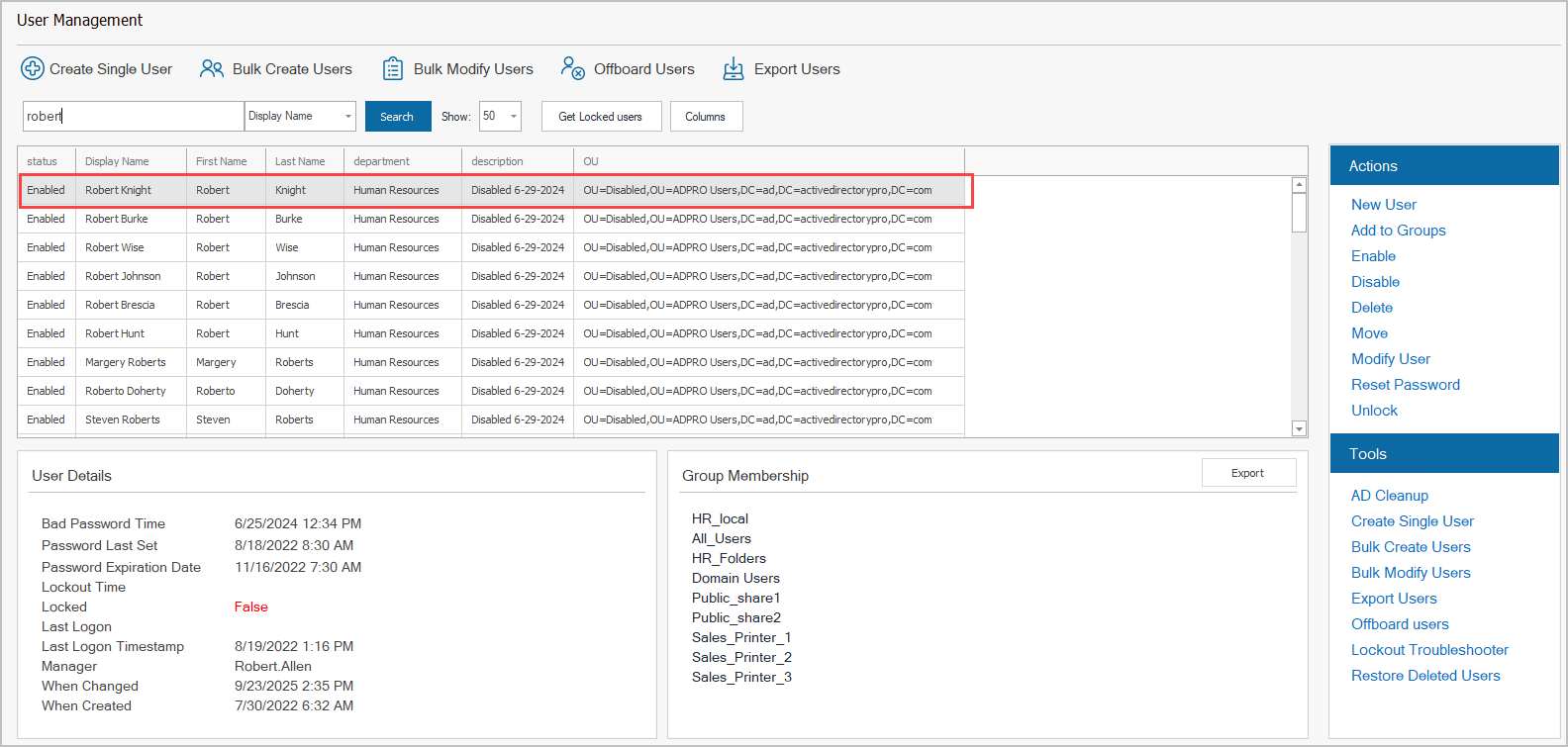
Task: Open the Columns chooser button
Action: [705, 117]
